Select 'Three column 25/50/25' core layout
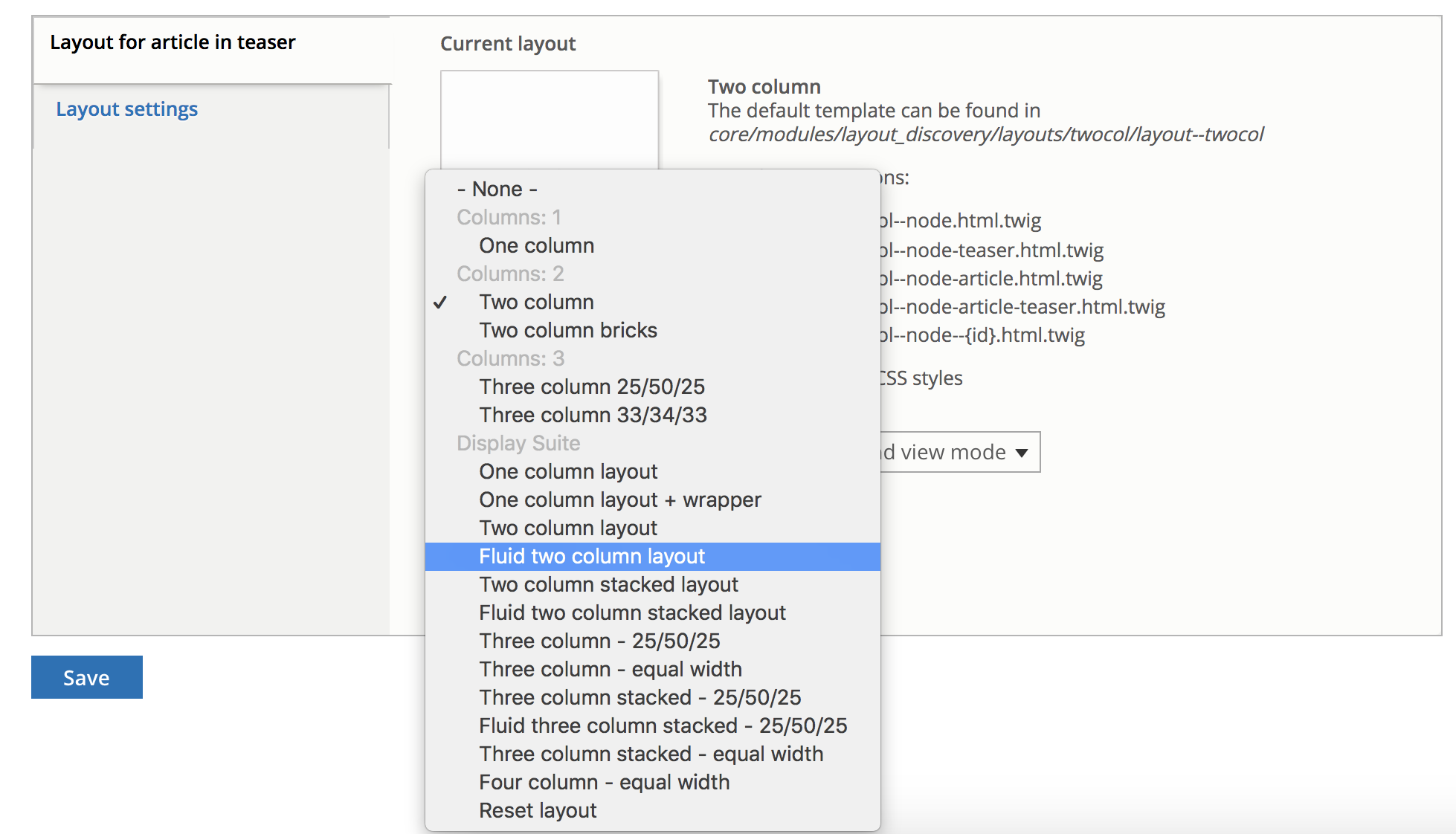Screen dimensions: 1456x834 [591, 387]
